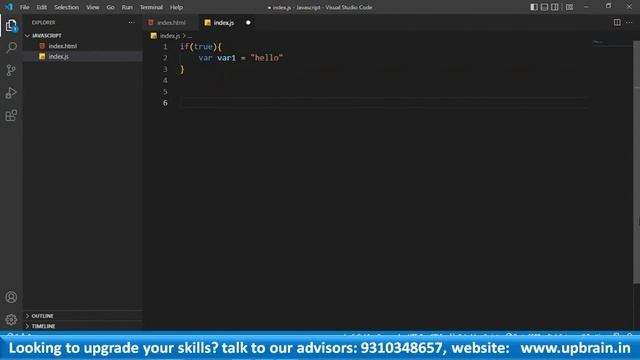
Task: Open the Run menu
Action: click(x=127, y=7)
